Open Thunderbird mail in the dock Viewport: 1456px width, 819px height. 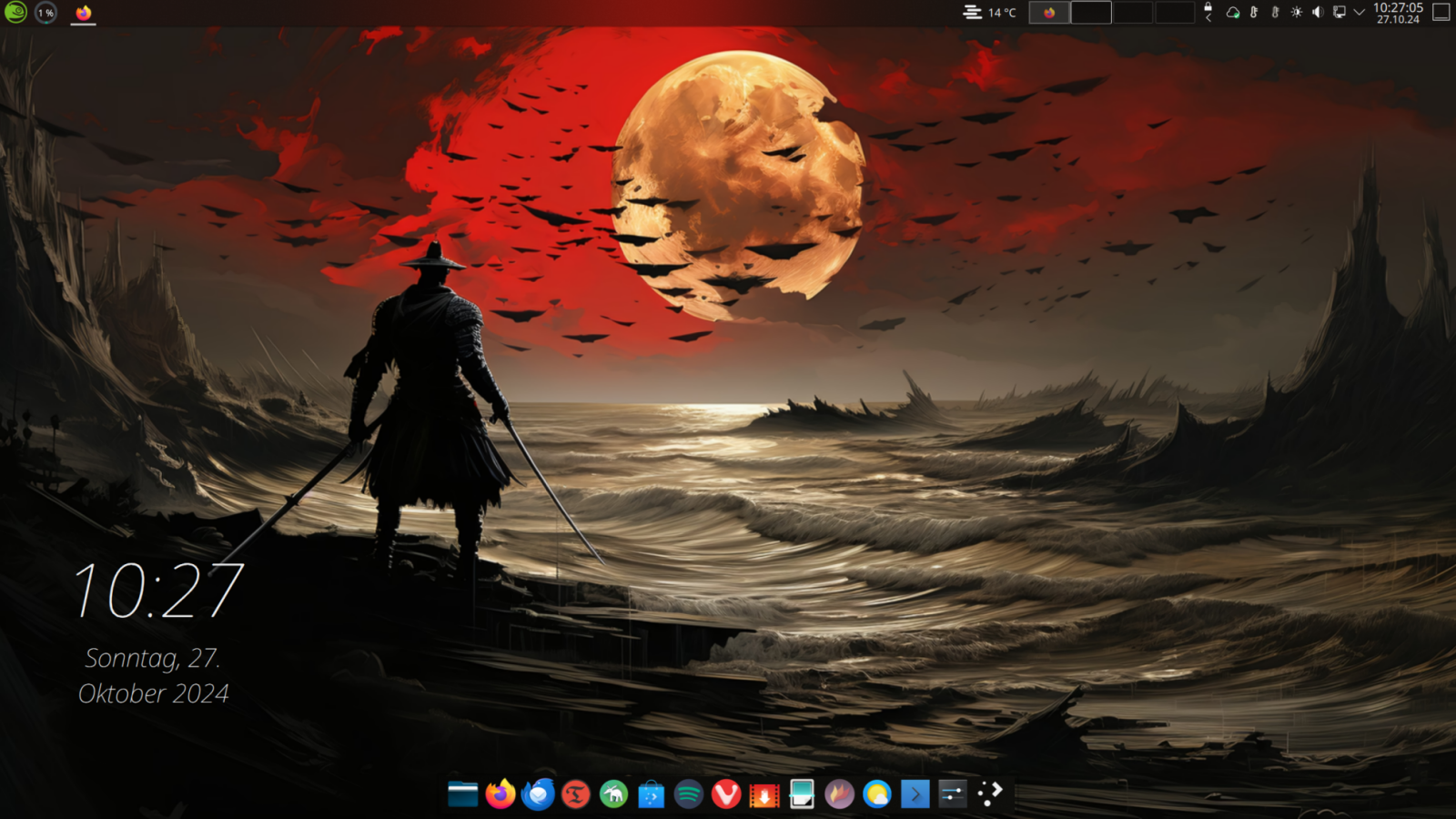point(538,794)
